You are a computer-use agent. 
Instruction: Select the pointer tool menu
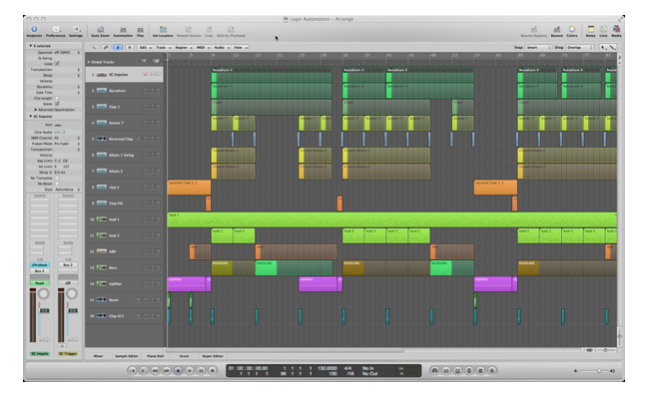point(603,48)
